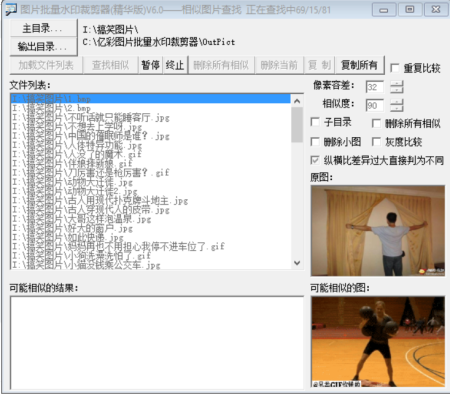The height and width of the screenshot is (395, 450).
Task: Increase 像素容差 with the up spinner
Action: [397, 84]
